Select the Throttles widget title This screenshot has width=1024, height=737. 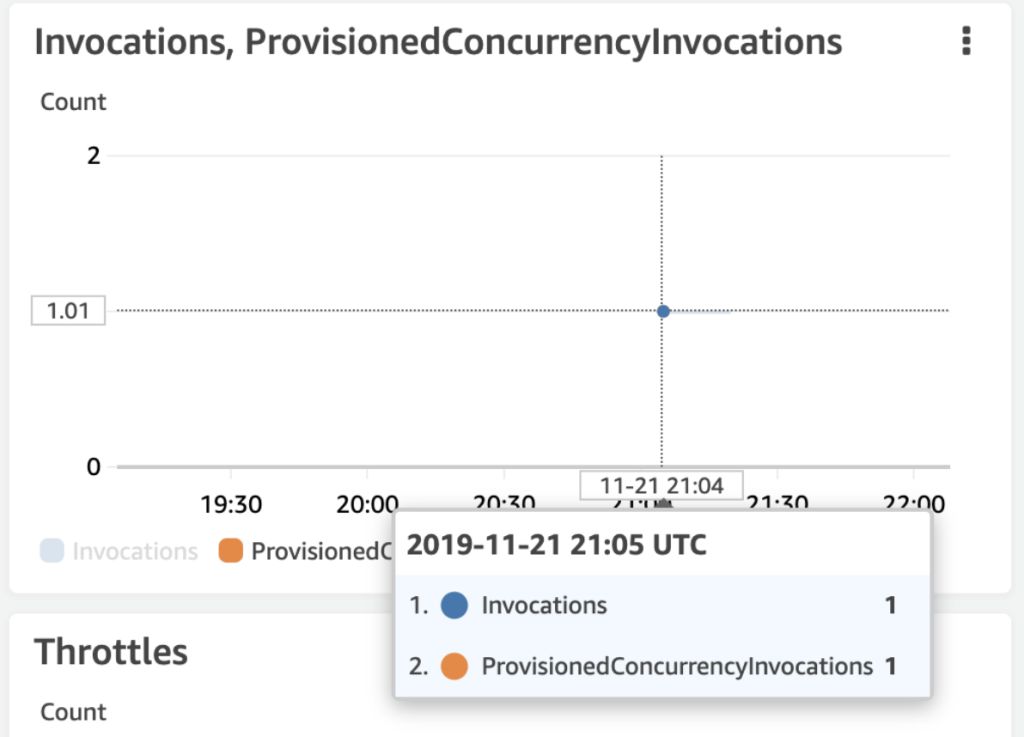pos(111,652)
